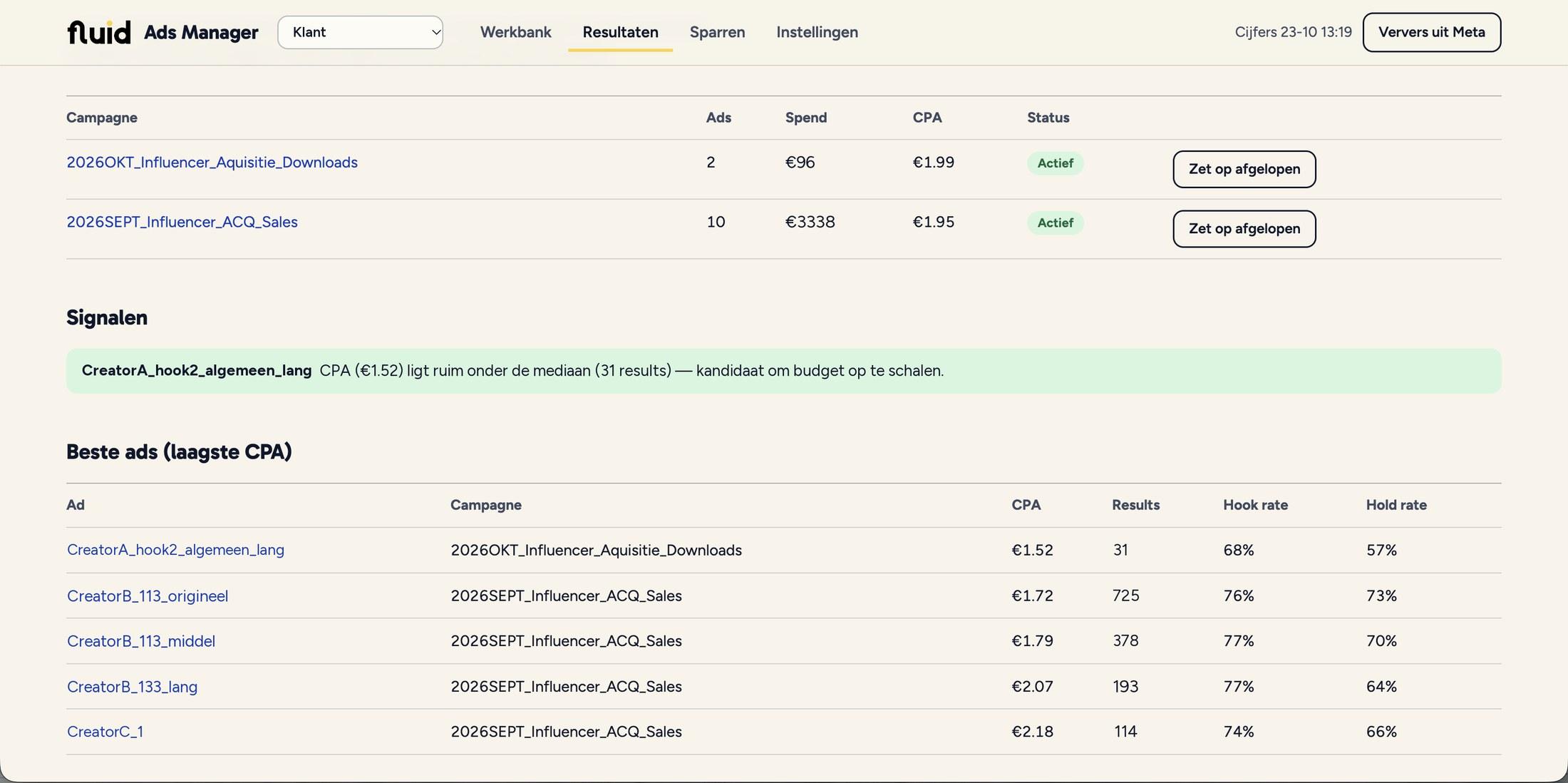Click the 68% hook rate value

click(x=1238, y=550)
